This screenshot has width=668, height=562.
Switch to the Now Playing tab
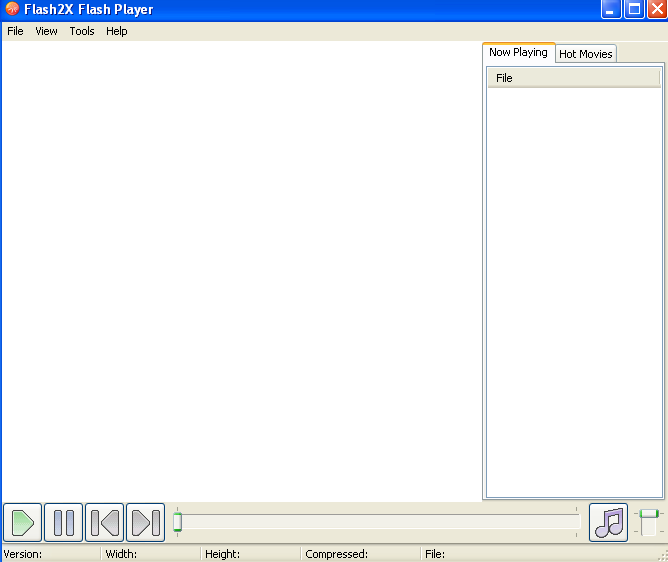click(518, 52)
